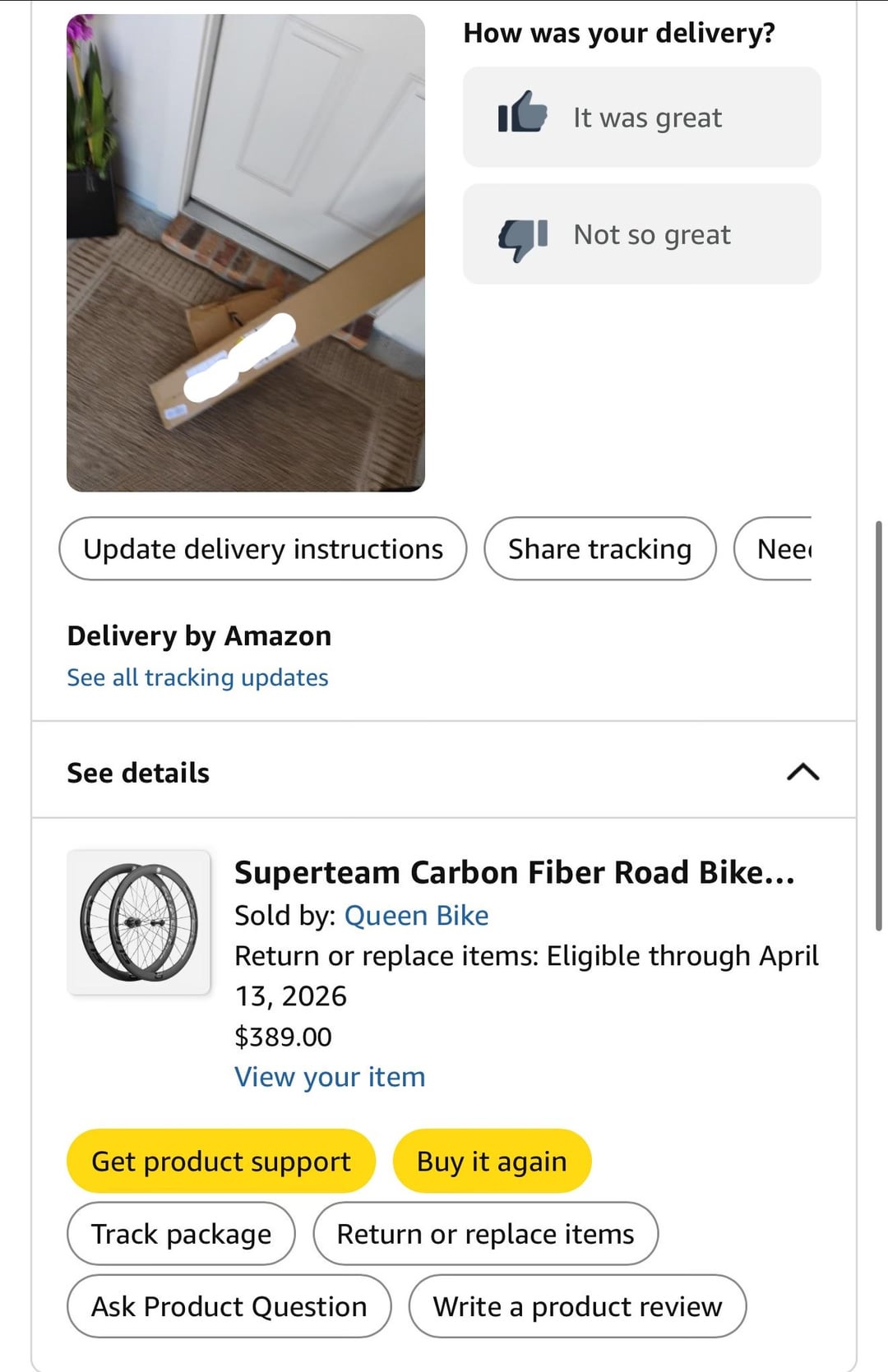888x1372 pixels.
Task: Tap Write a product review
Action: point(577,1306)
